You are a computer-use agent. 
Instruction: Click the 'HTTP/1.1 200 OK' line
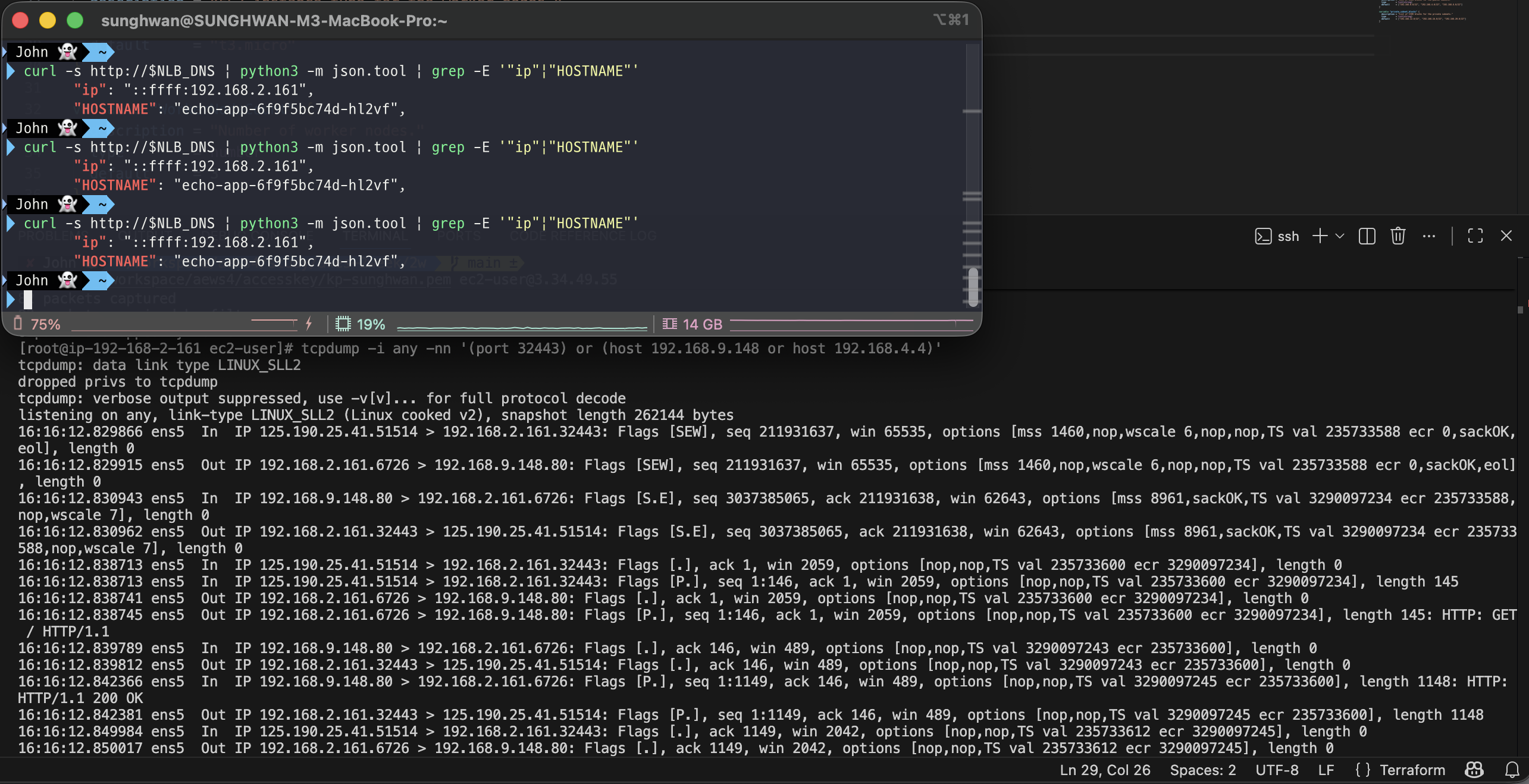[80, 698]
